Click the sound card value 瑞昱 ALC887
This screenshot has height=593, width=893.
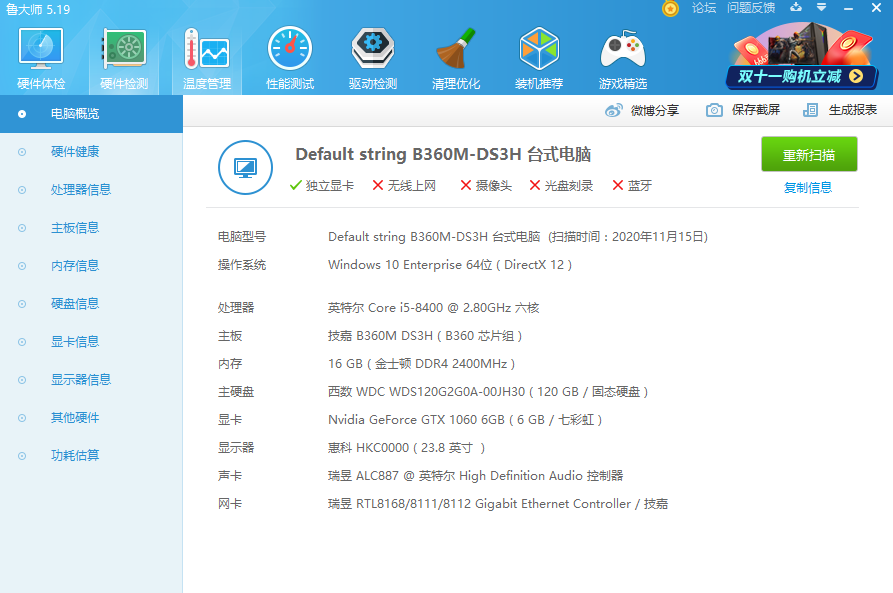[476, 476]
